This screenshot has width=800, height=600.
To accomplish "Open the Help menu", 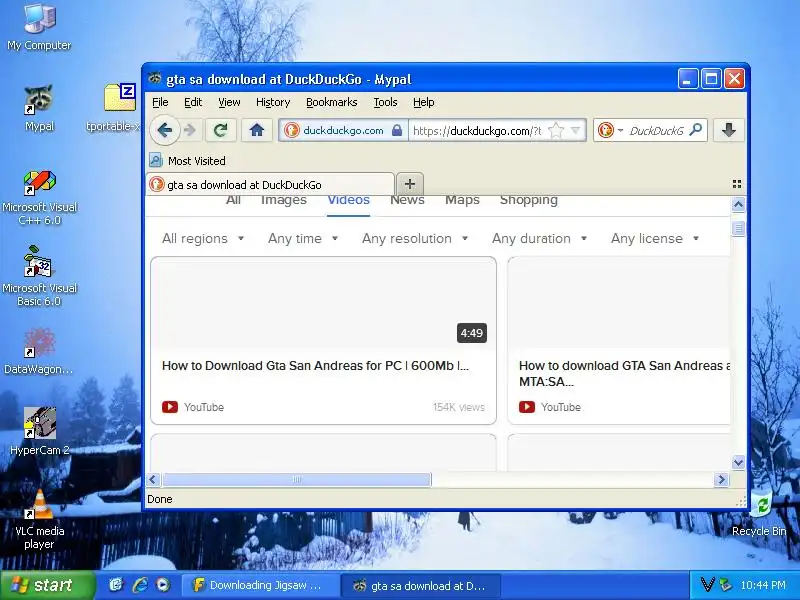I will pyautogui.click(x=423, y=102).
